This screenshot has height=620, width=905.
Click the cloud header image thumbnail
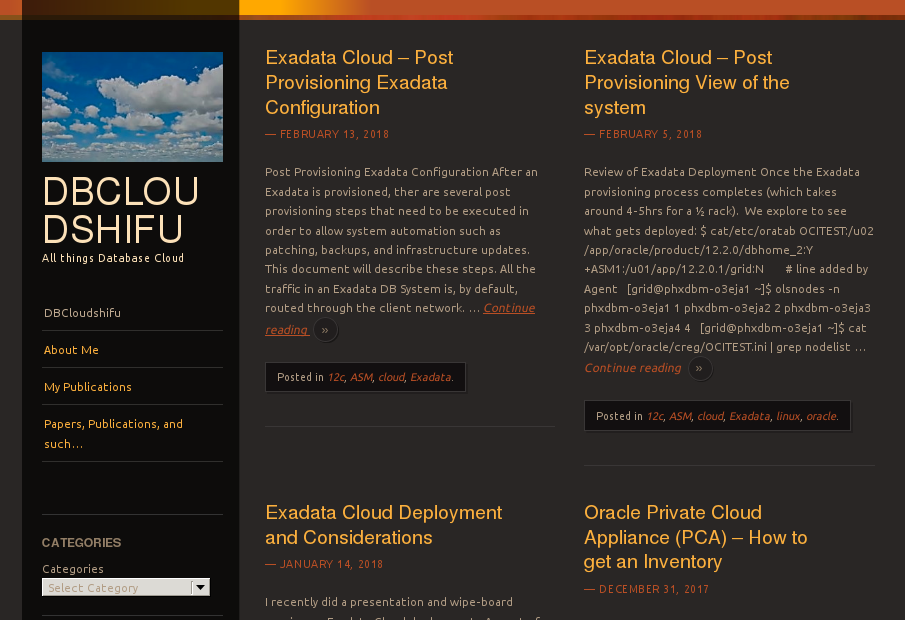[x=132, y=107]
